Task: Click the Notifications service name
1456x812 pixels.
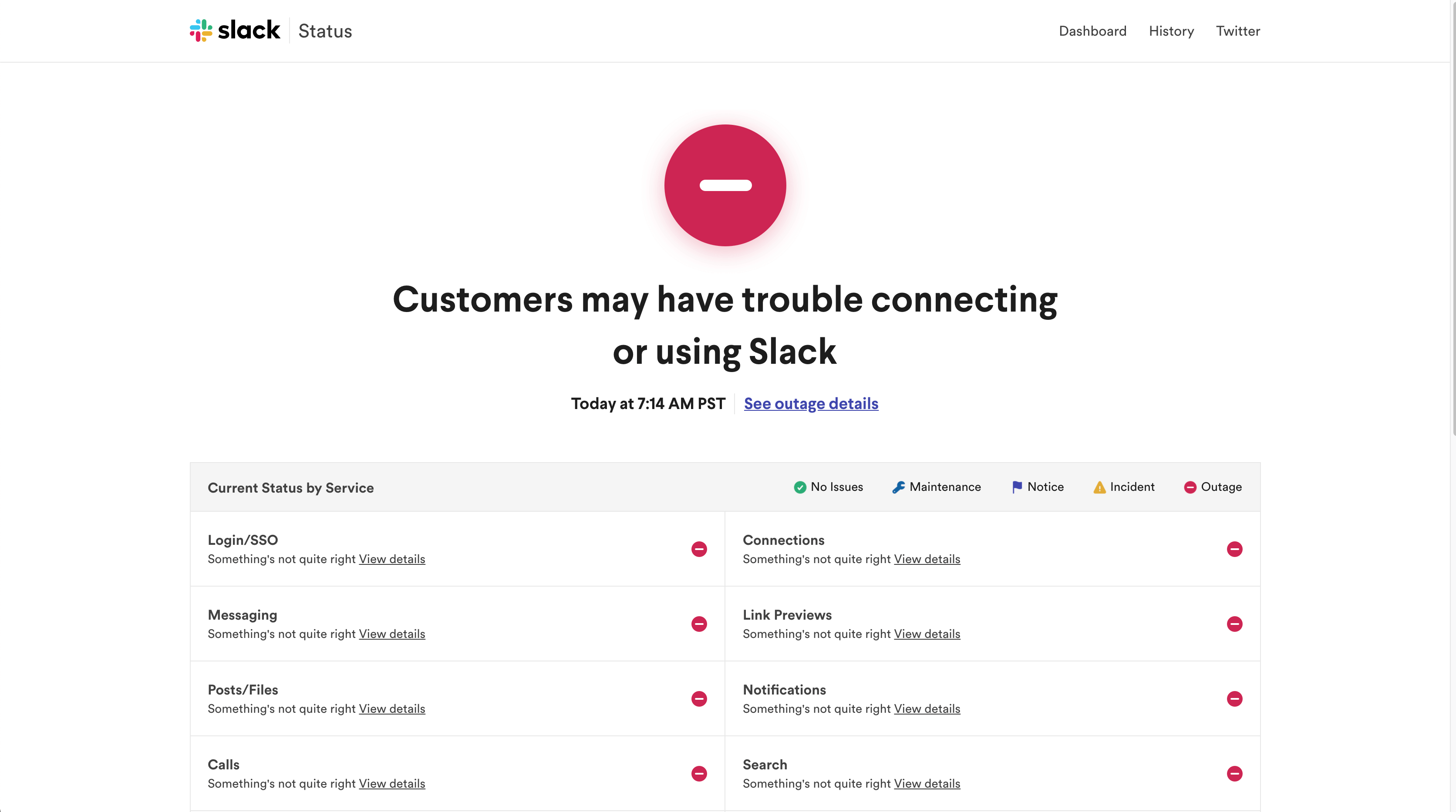Action: pos(784,690)
